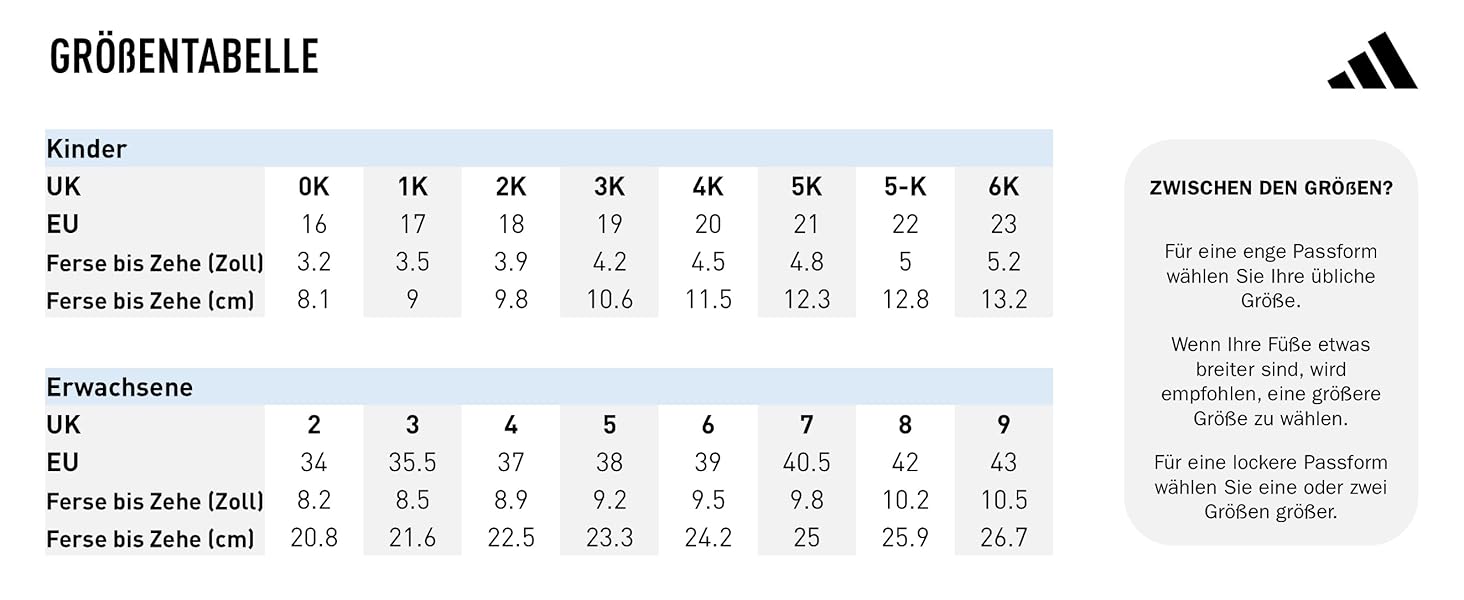Click adult Ferse bis Zehe (cm) label
Screen dimensions: 1464x600
coord(151,538)
